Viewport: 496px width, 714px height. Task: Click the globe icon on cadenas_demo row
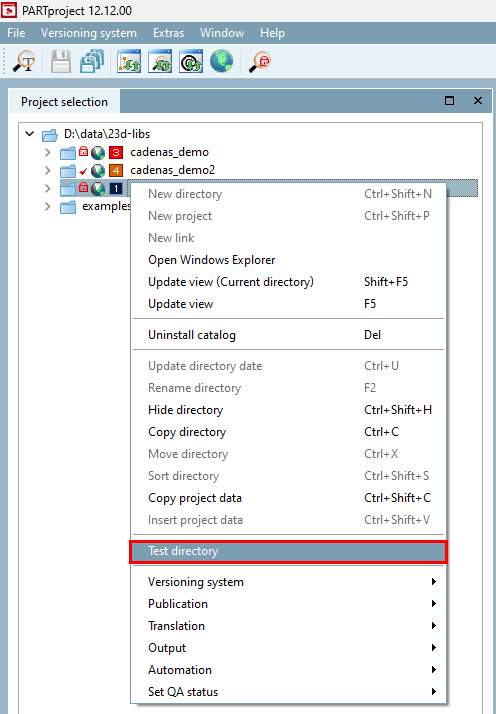pyautogui.click(x=98, y=153)
